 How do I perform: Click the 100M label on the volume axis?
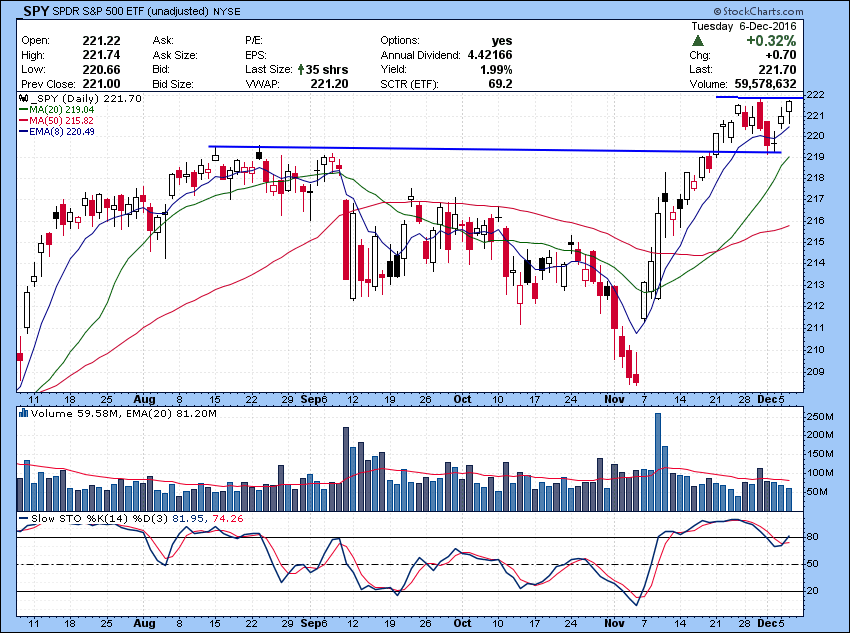(820, 473)
